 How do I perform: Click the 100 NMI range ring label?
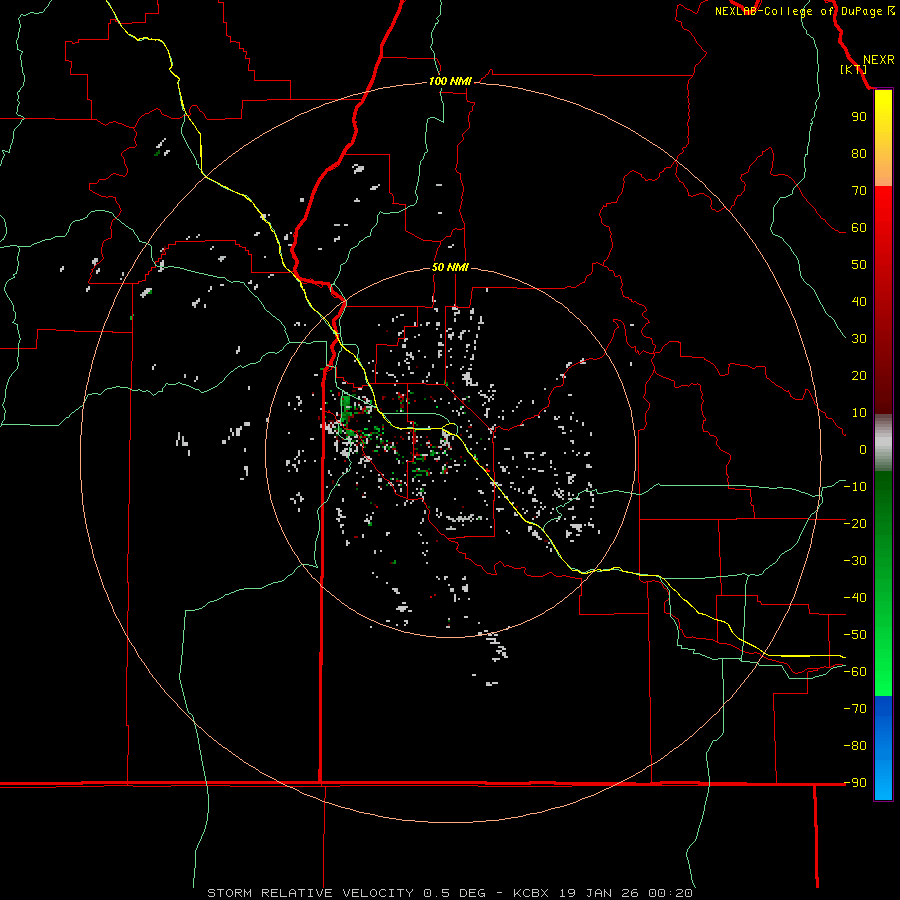click(x=450, y=81)
